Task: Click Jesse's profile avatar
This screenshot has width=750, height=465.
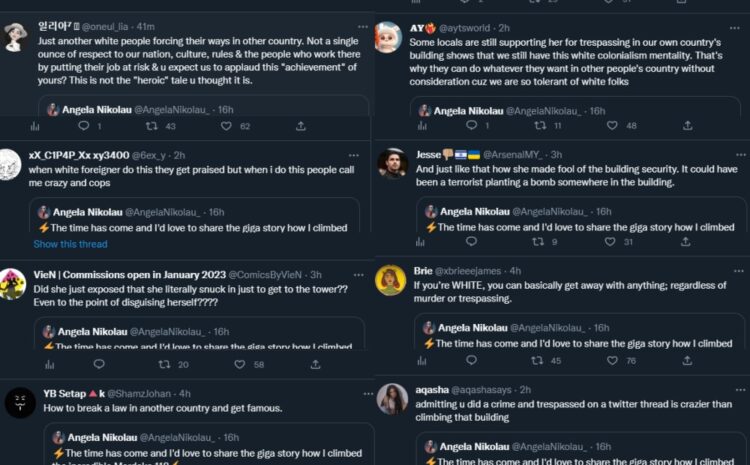Action: (391, 163)
